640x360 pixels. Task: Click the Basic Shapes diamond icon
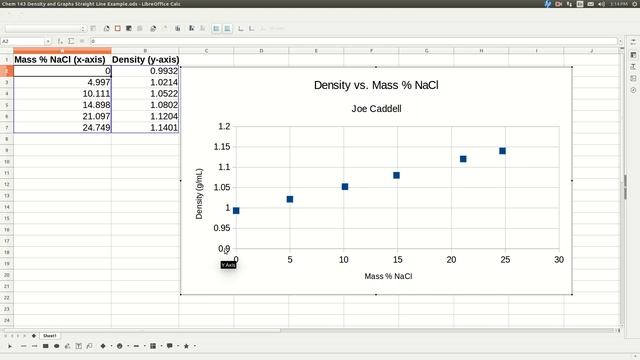click(x=103, y=346)
